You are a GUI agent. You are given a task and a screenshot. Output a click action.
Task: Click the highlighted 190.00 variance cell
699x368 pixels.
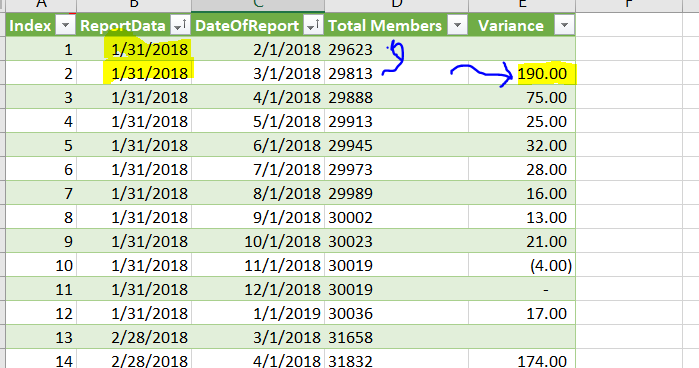pos(522,73)
